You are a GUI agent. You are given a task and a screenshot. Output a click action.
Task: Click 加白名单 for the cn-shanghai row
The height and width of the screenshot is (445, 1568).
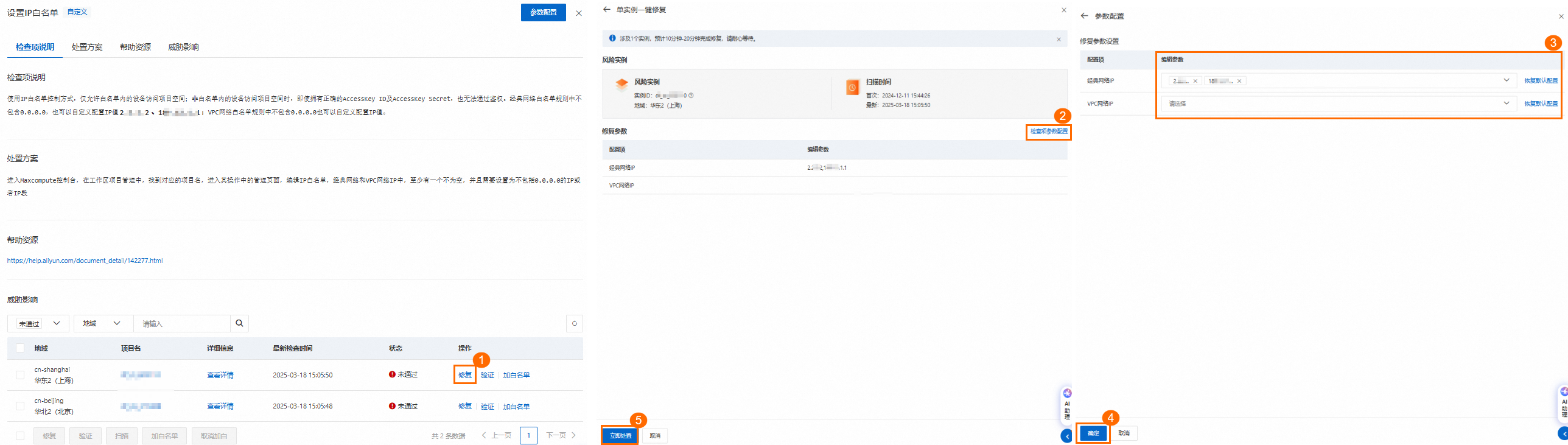(x=516, y=375)
